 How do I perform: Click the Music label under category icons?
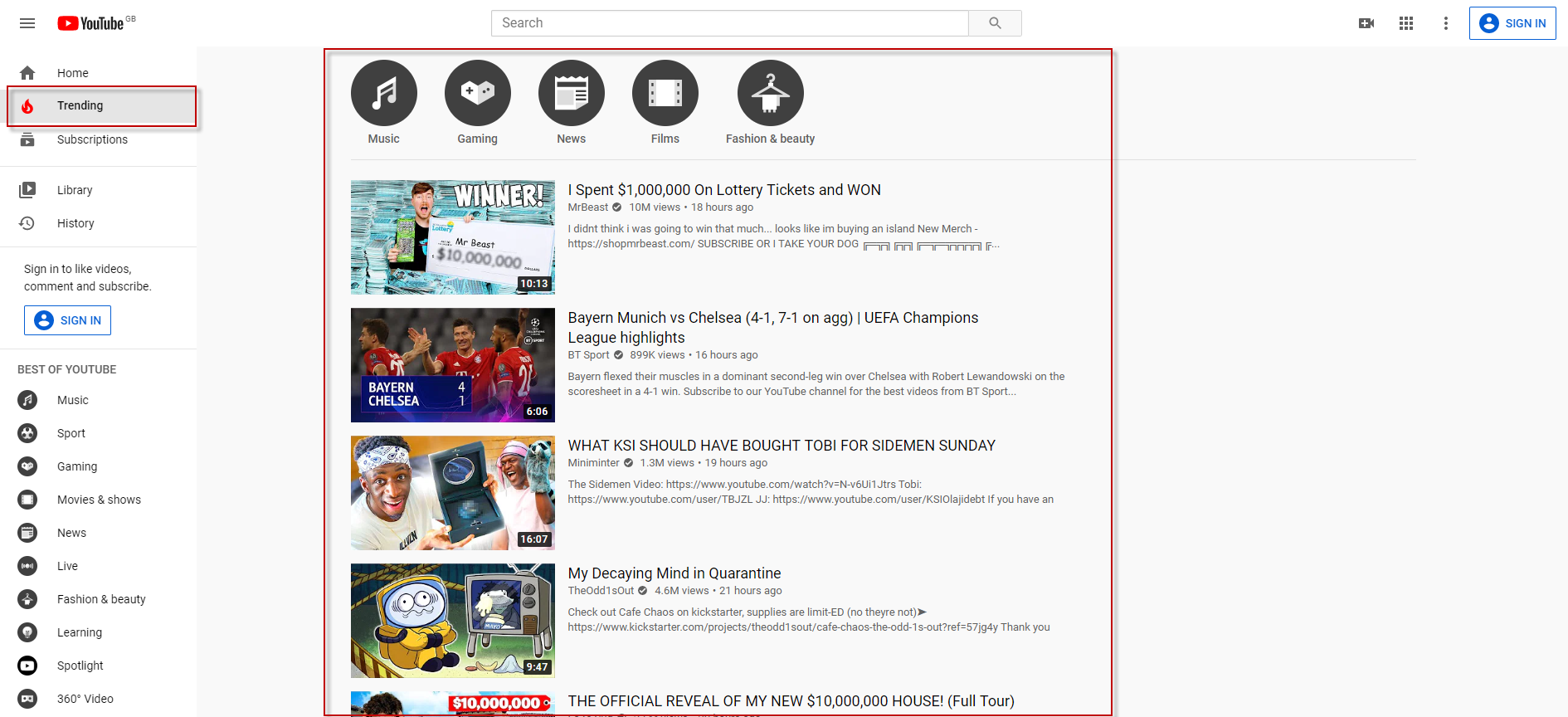tap(384, 139)
